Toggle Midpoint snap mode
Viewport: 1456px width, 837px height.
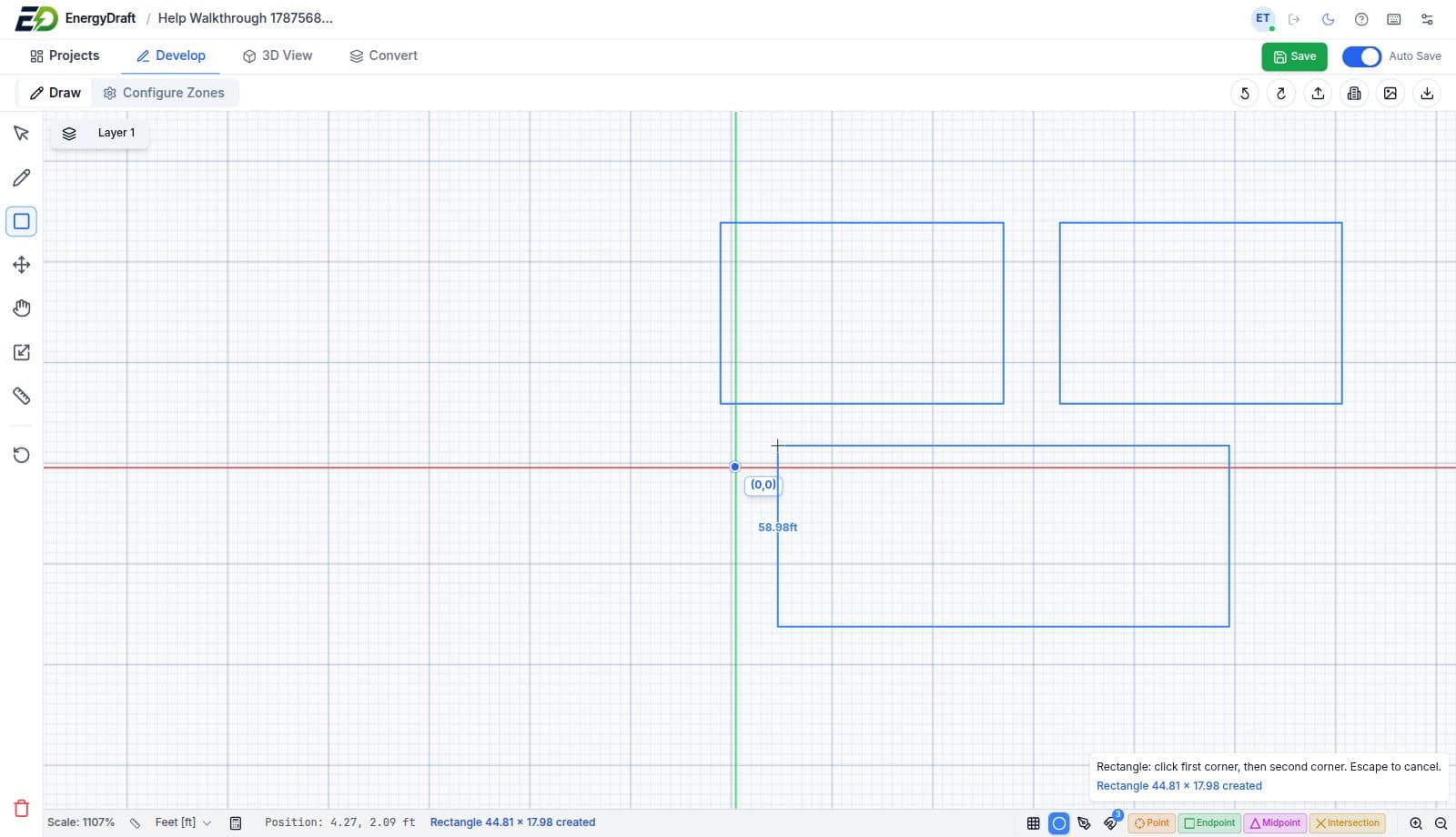point(1274,823)
